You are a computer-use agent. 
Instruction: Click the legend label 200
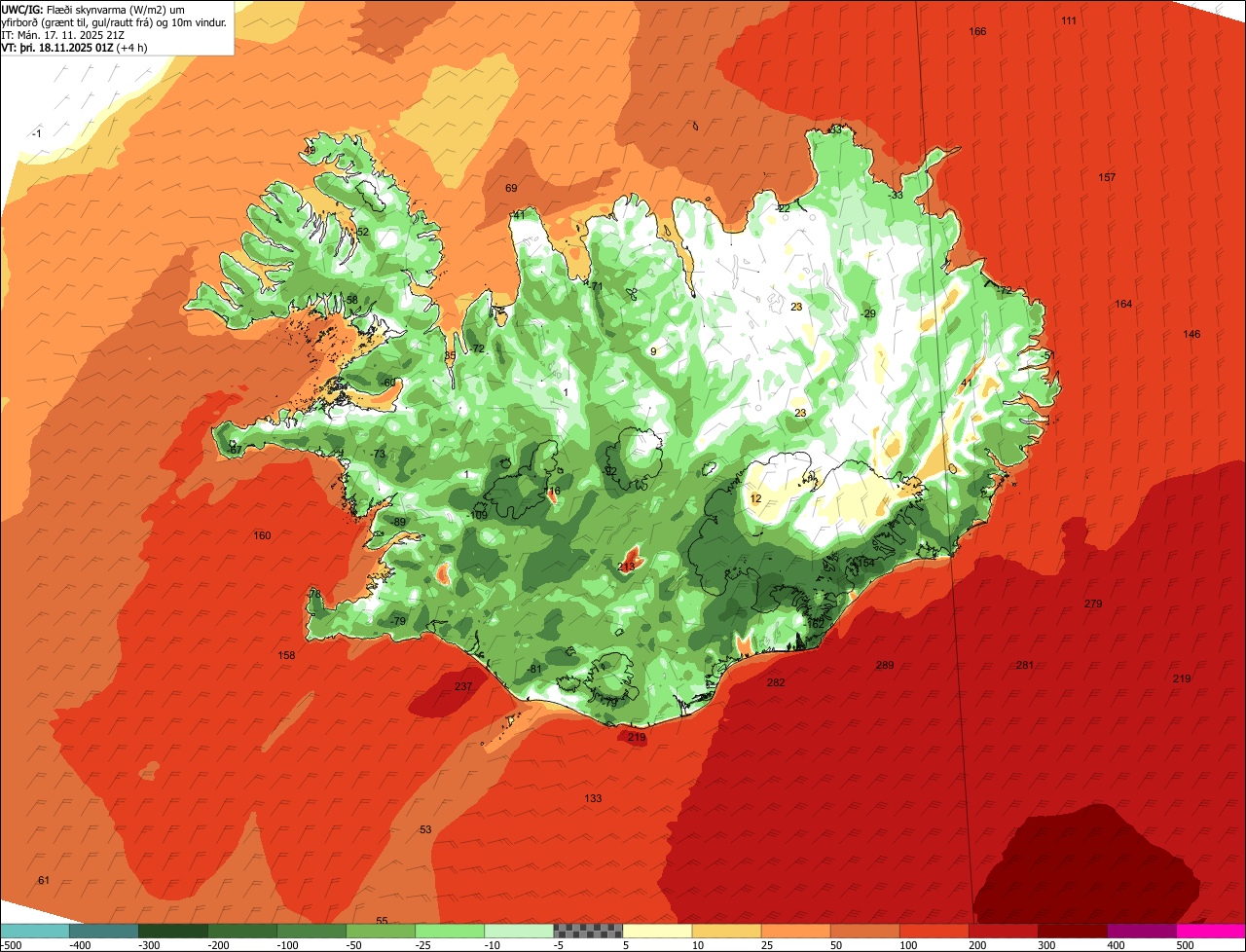point(978,945)
